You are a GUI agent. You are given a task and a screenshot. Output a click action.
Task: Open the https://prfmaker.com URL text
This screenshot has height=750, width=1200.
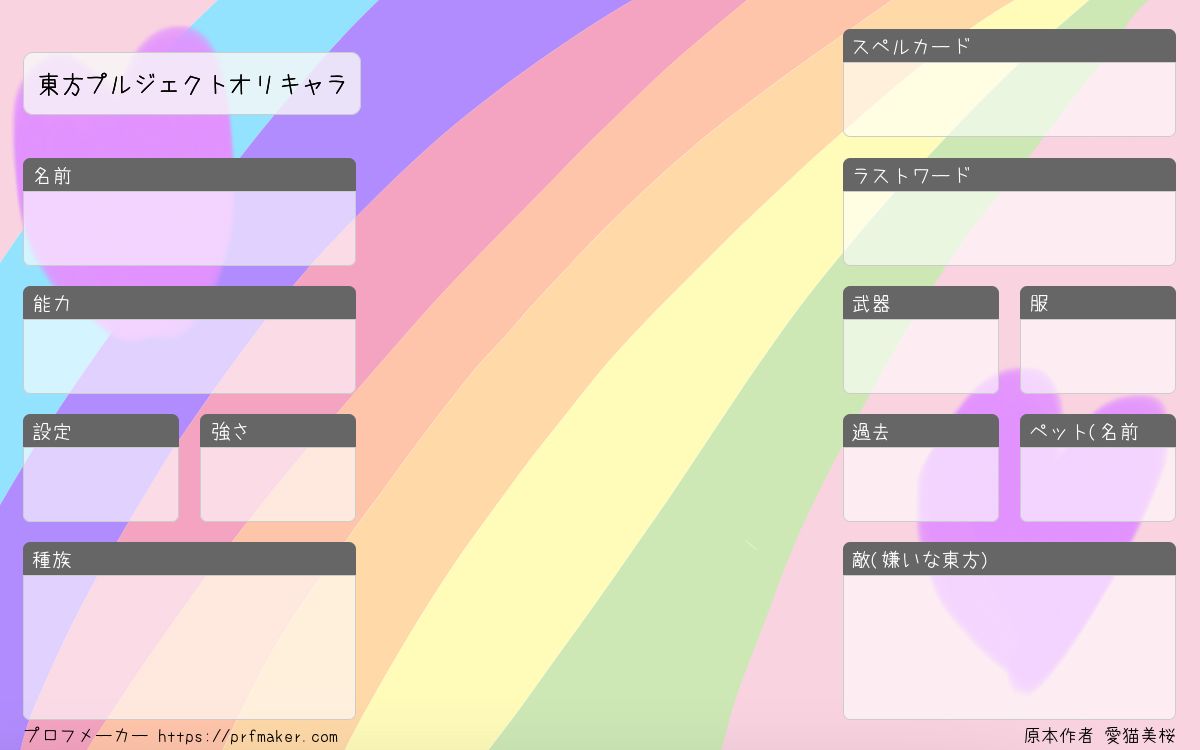coord(248,737)
